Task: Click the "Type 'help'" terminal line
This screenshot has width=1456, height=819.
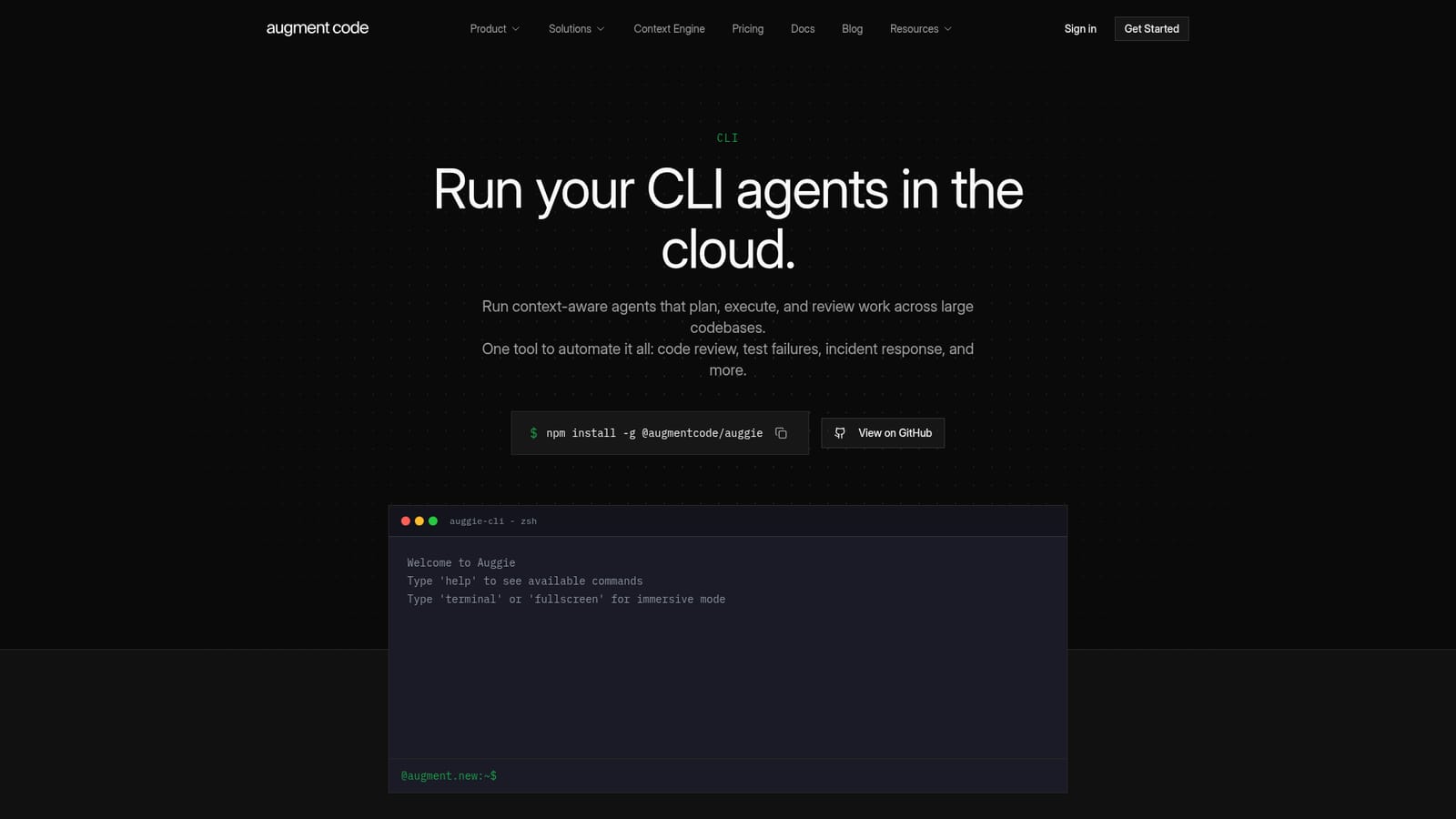Action: [x=524, y=581]
